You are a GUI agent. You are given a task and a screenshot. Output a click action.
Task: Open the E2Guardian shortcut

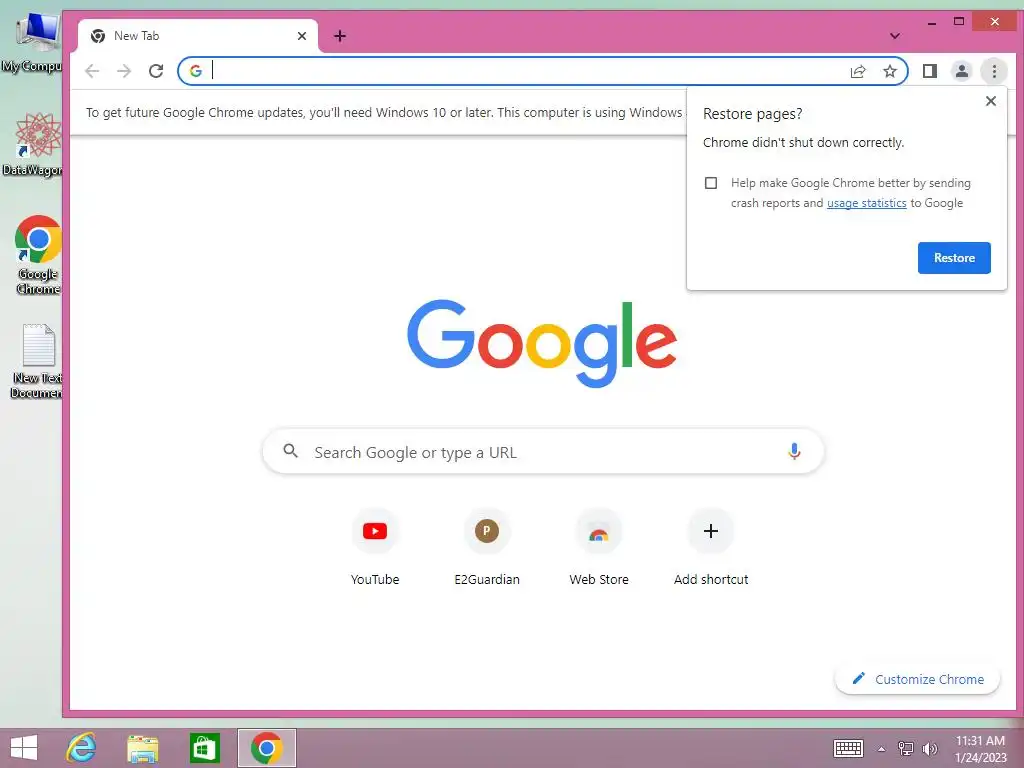click(x=487, y=547)
